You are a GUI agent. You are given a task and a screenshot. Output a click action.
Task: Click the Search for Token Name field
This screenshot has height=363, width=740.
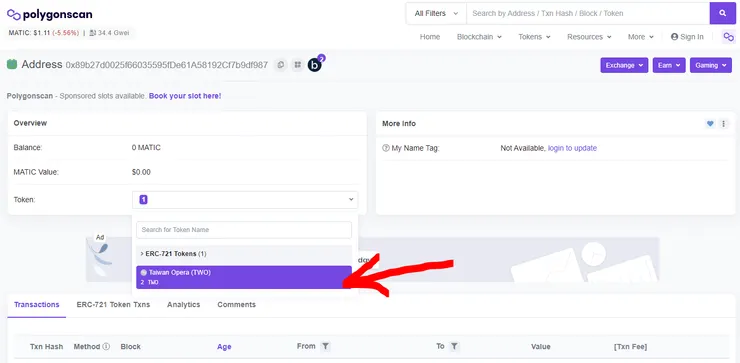[x=244, y=230]
